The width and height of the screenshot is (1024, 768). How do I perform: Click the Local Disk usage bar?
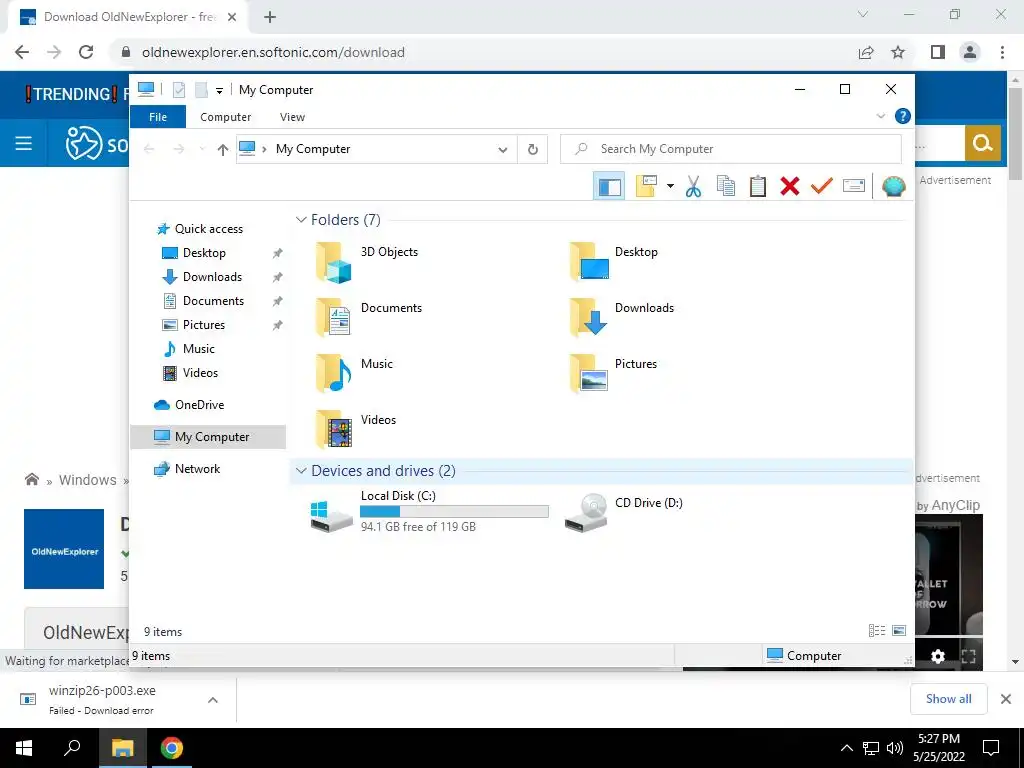pyautogui.click(x=454, y=512)
